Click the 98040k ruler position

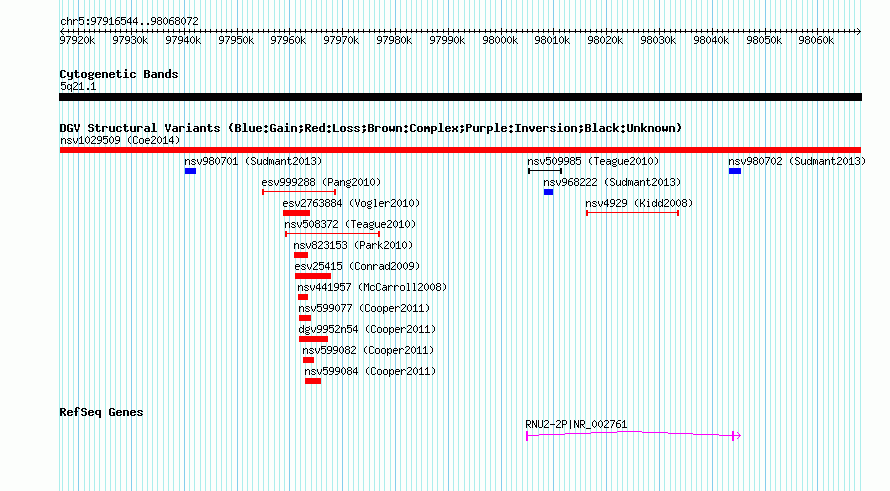pos(711,40)
